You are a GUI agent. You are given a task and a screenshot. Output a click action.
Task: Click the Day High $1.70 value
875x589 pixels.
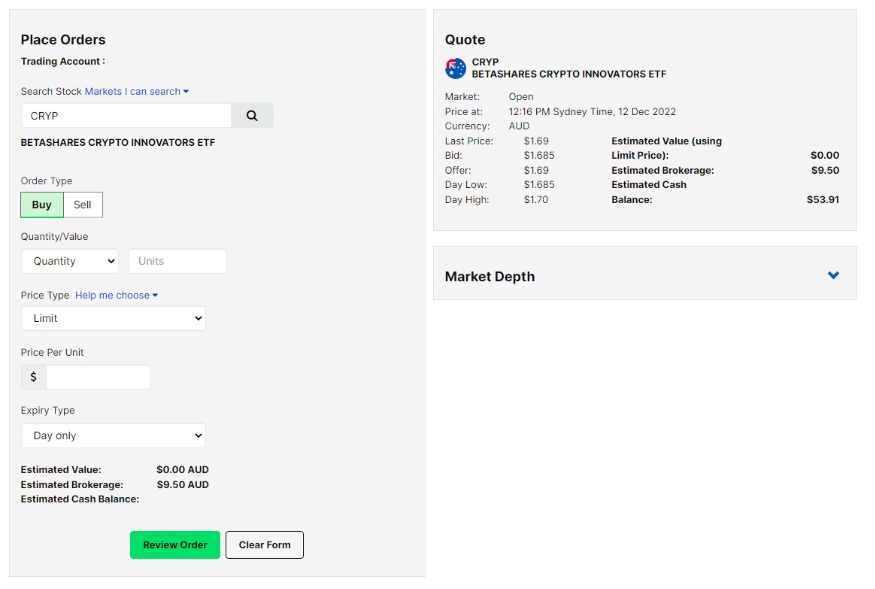coord(536,200)
